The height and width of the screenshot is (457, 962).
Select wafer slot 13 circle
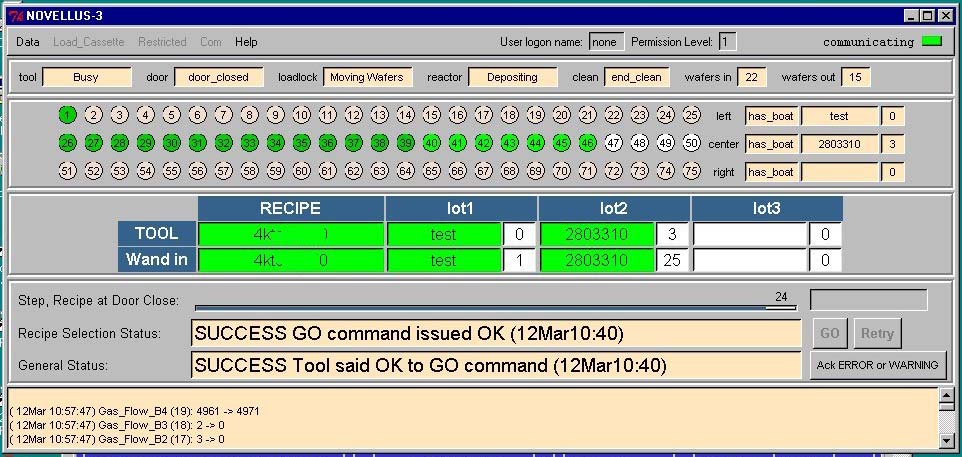(x=379, y=115)
